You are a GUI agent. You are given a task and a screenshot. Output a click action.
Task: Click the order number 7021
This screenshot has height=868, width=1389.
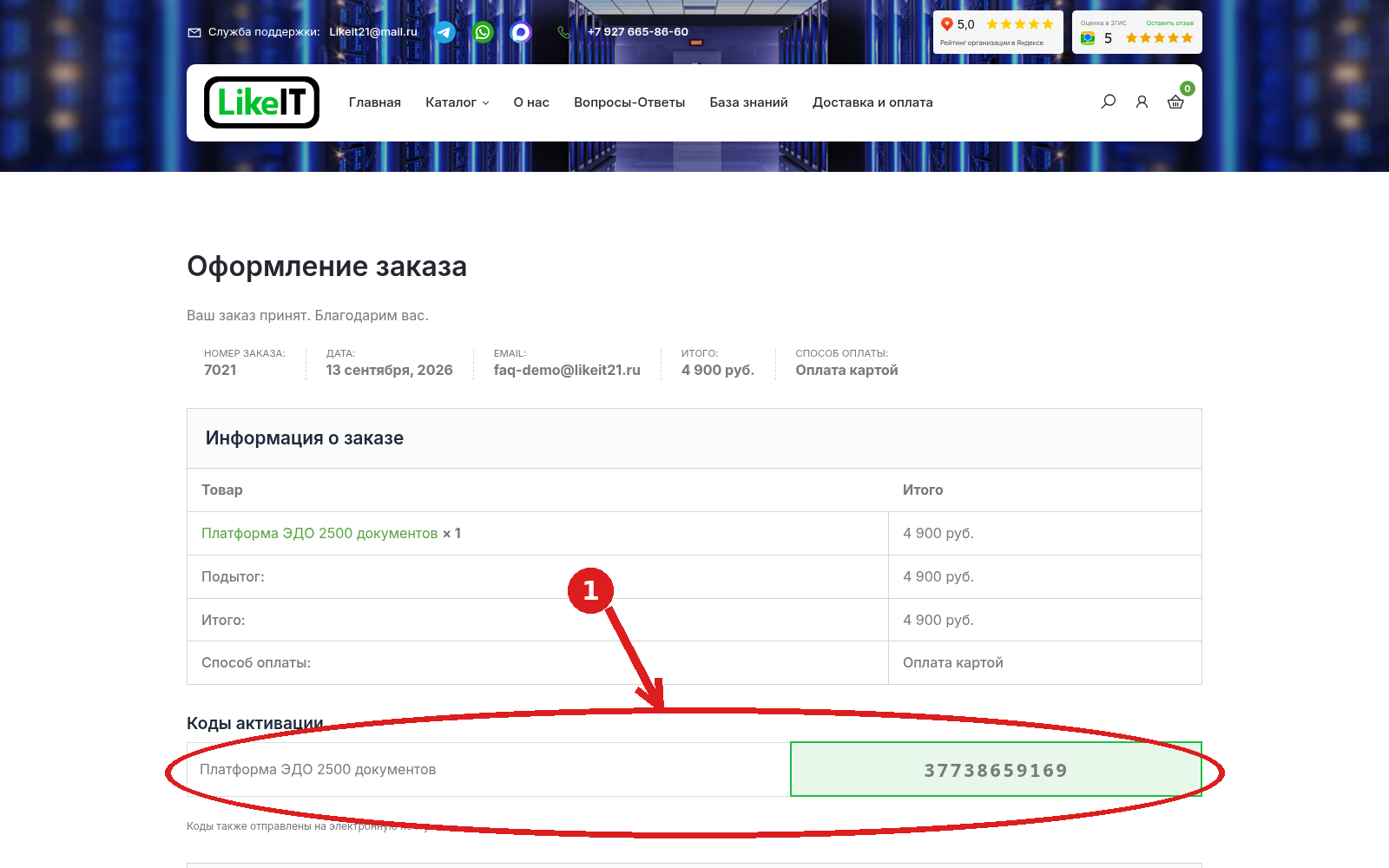click(221, 370)
